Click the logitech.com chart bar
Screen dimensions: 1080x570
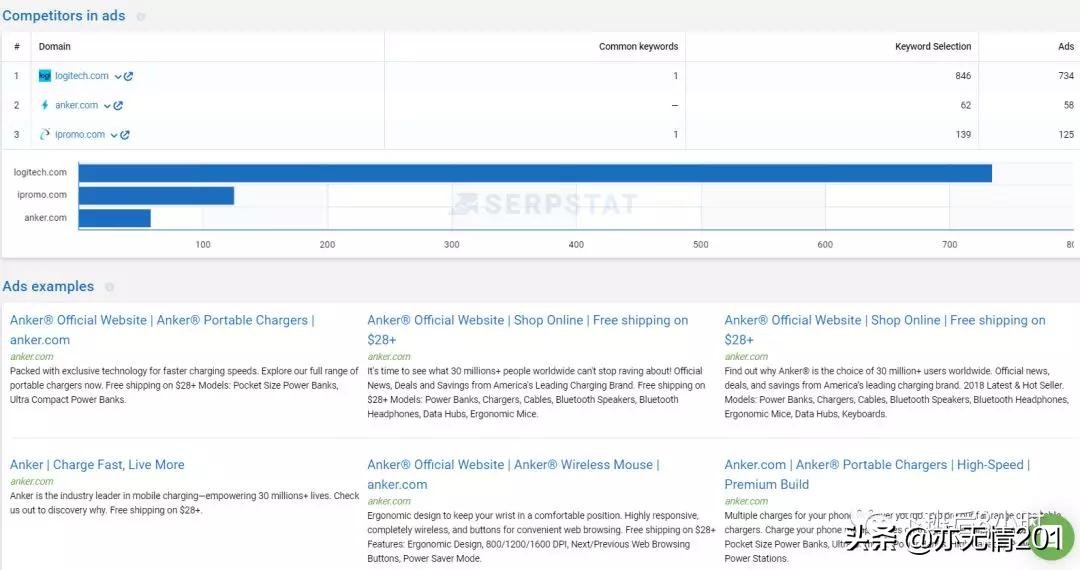coord(535,173)
